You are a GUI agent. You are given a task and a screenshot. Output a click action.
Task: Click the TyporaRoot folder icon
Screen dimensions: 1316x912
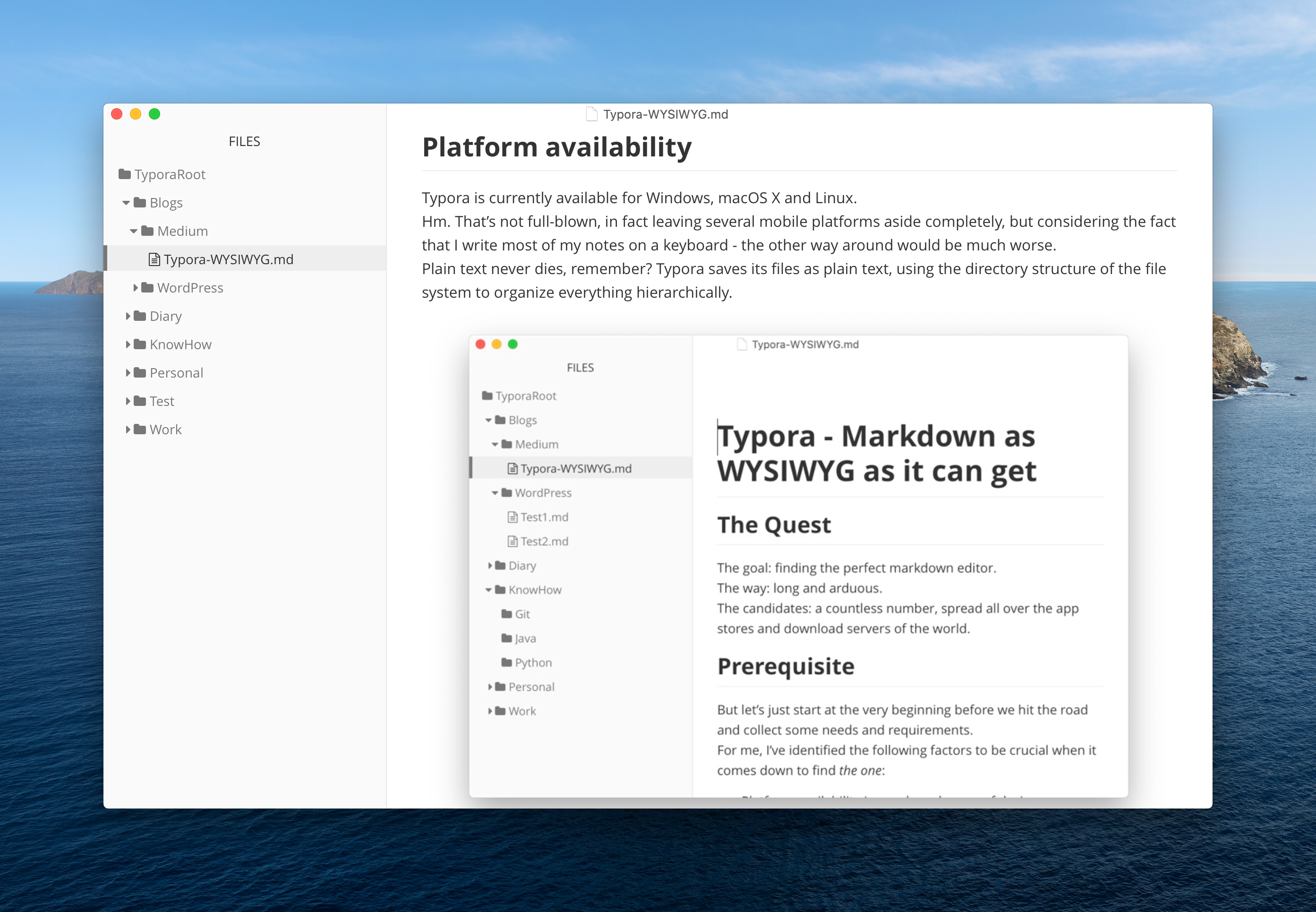pos(125,174)
